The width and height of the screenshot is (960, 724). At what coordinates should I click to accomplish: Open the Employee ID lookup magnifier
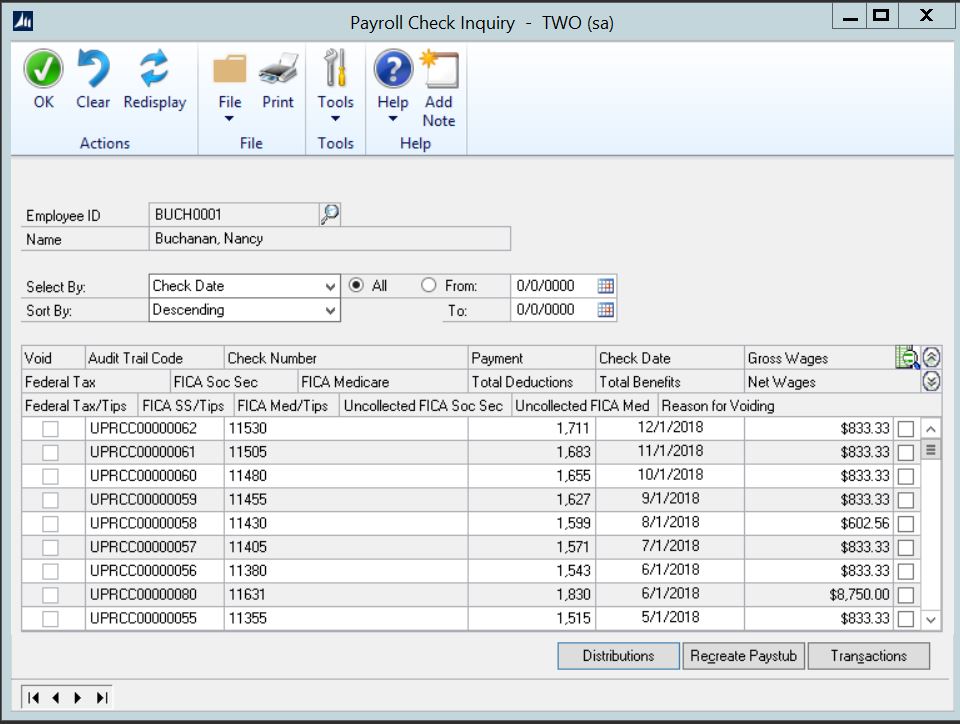329,214
